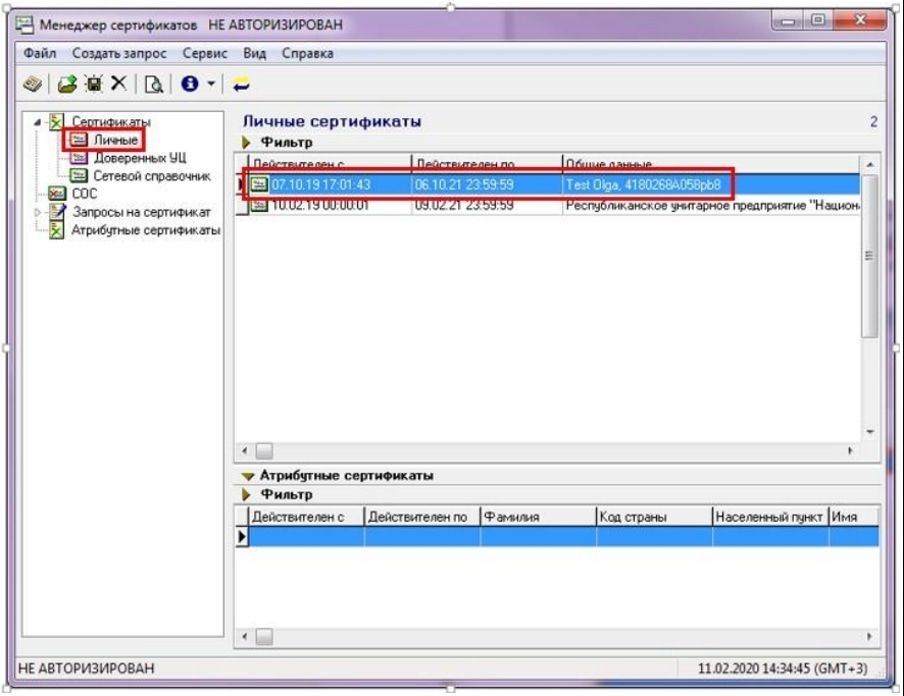Screen dimensions: 904x696
Task: Expand the Запросы на сертификат node
Action: 38,211
